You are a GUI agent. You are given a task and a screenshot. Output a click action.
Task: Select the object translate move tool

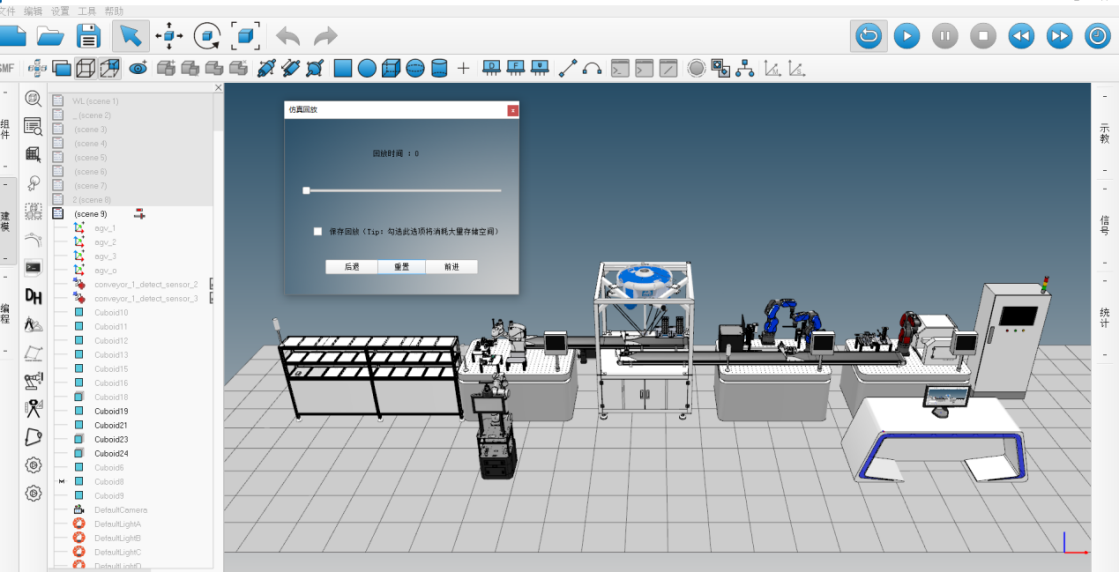click(x=168, y=37)
